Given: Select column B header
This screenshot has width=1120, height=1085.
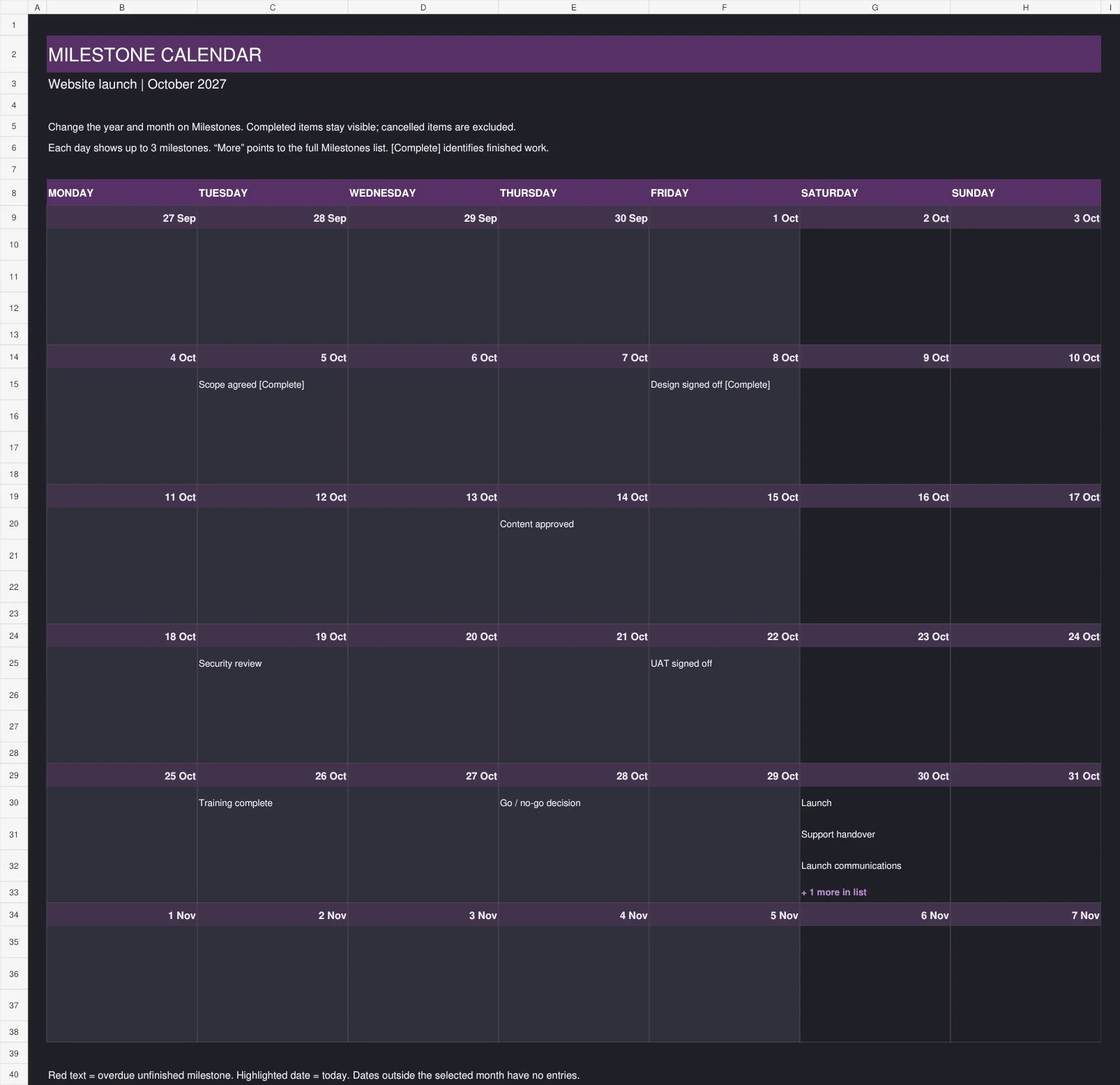Looking at the screenshot, I should [122, 7].
